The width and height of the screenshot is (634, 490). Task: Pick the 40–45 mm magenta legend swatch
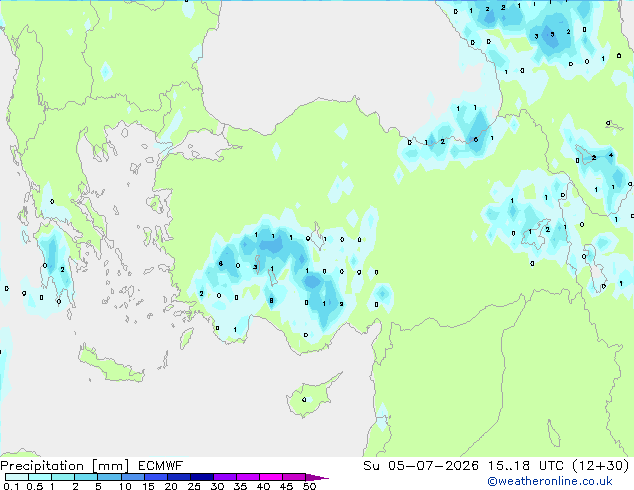click(271, 477)
